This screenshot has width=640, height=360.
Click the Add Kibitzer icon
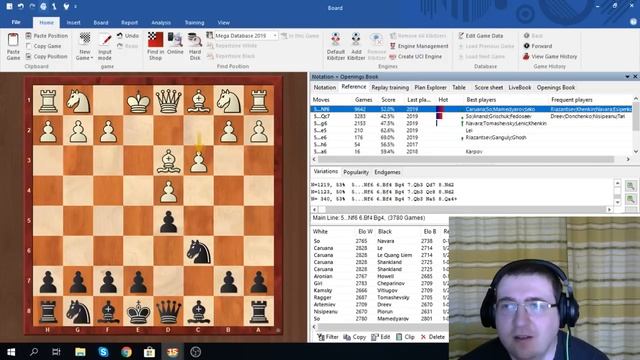tap(356, 47)
